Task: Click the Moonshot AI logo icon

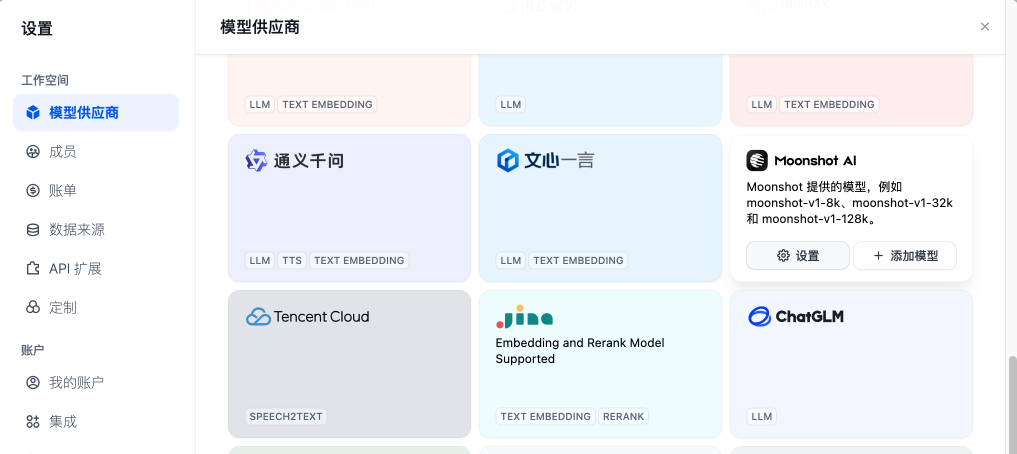Action: tap(757, 160)
